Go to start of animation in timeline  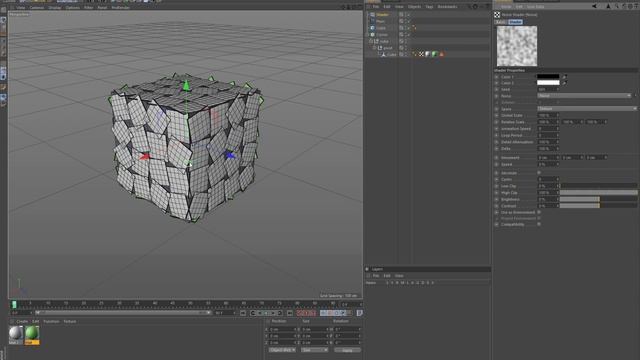coord(243,313)
